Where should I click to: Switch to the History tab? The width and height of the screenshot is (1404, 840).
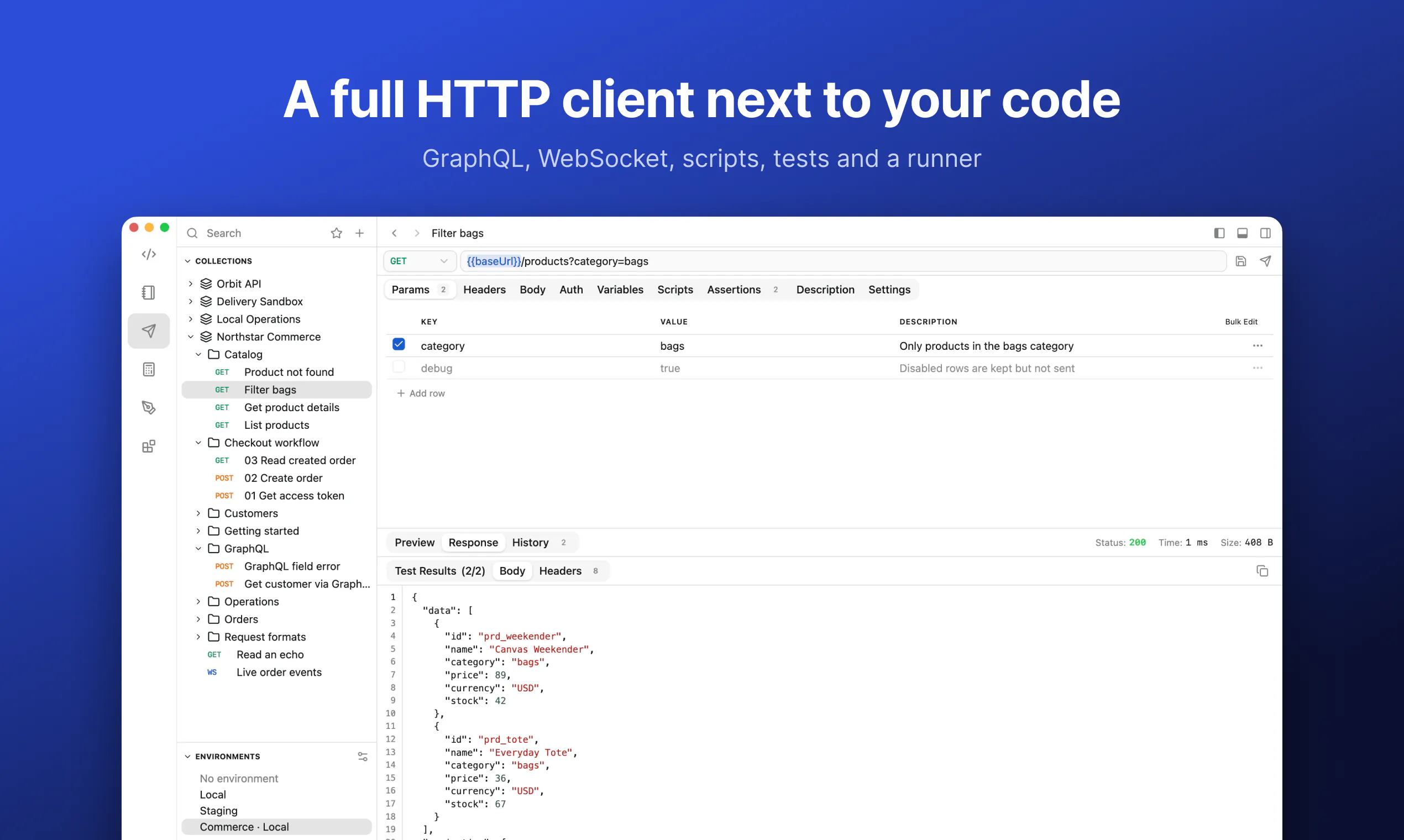pos(538,542)
